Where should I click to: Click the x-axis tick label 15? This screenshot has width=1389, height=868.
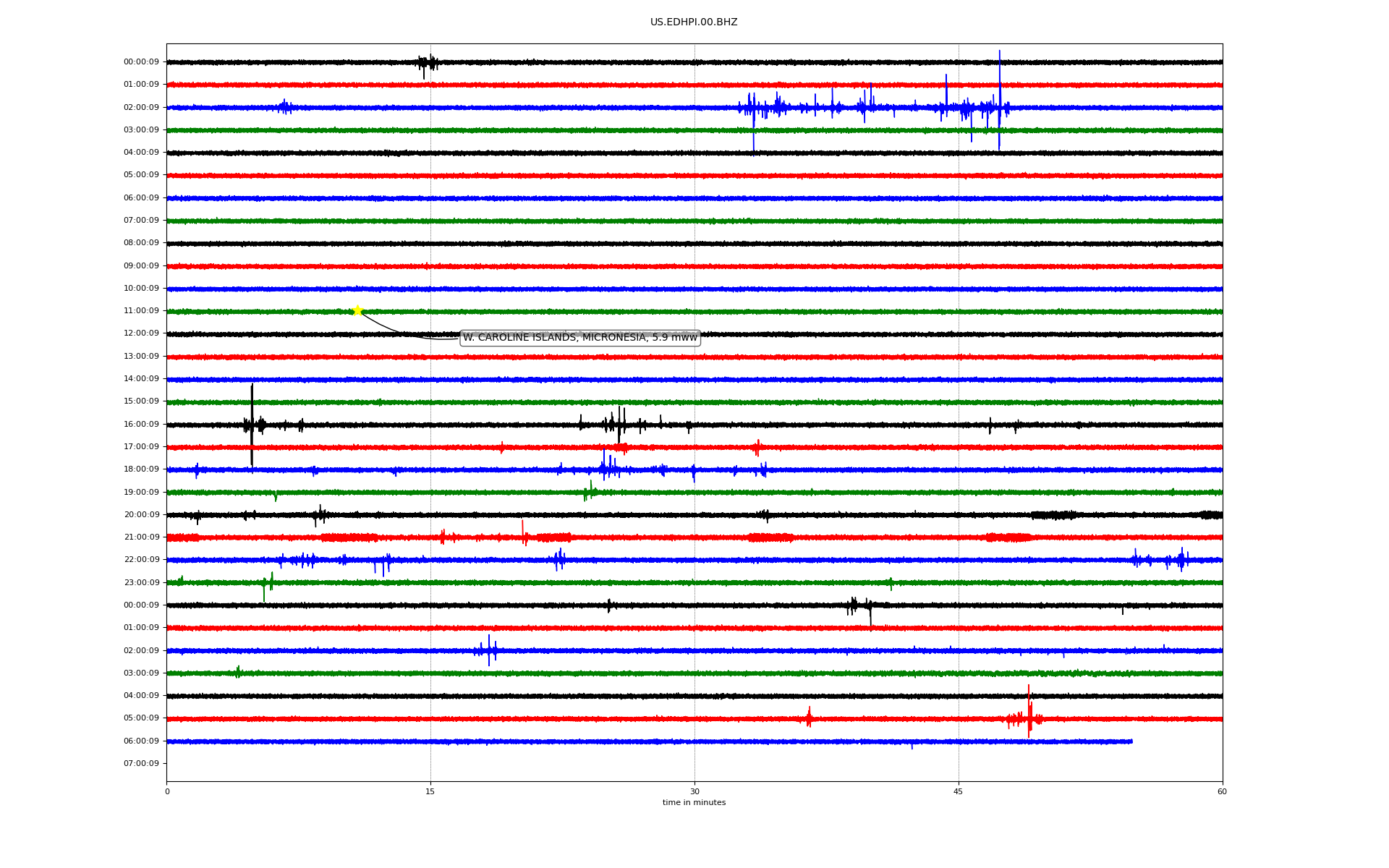[x=430, y=791]
